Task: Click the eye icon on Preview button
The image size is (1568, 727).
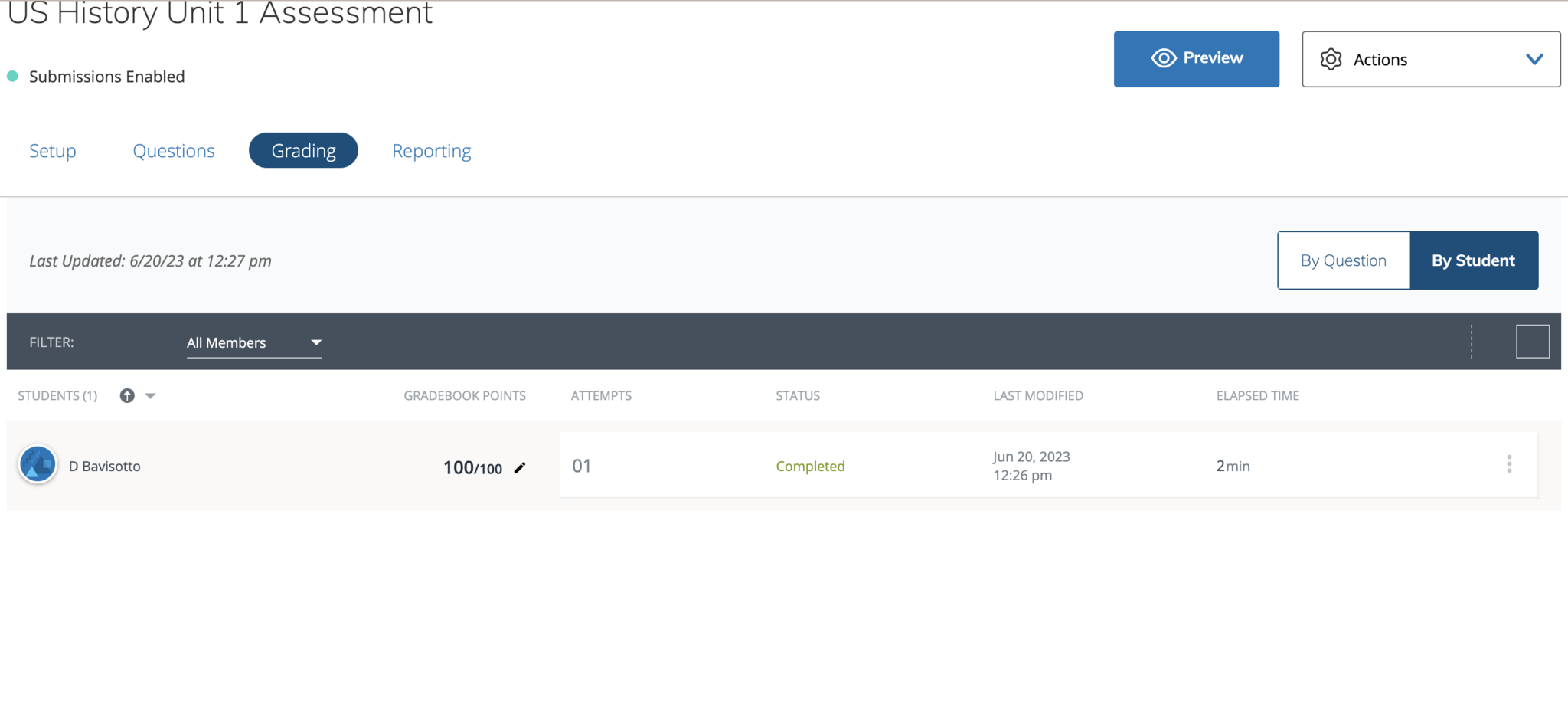Action: (x=1163, y=58)
